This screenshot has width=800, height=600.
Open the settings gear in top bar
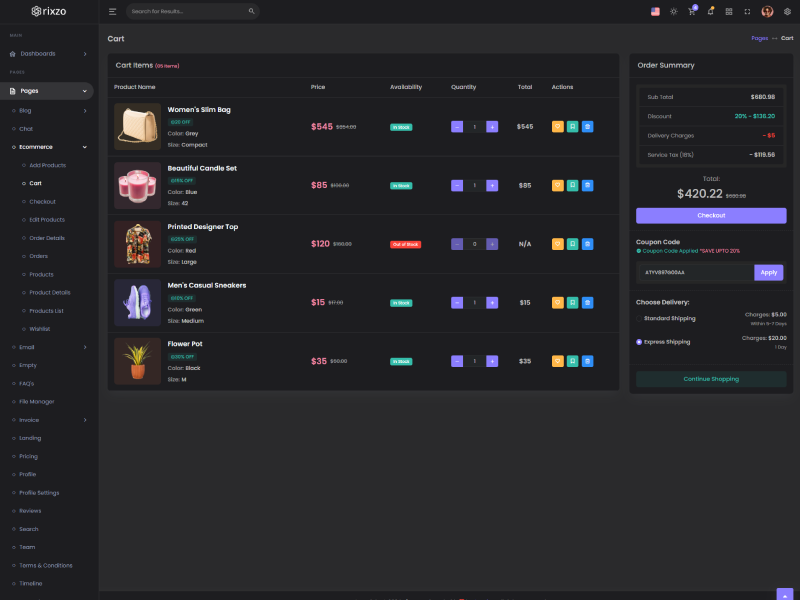pyautogui.click(x=787, y=12)
